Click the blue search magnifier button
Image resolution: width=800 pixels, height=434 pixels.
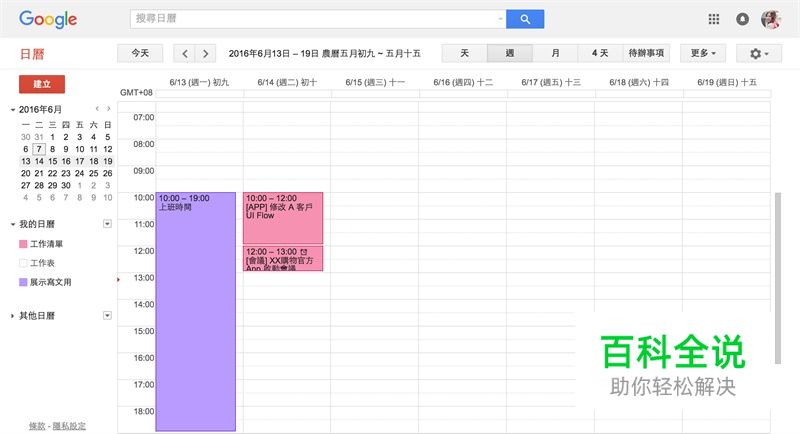coord(525,19)
